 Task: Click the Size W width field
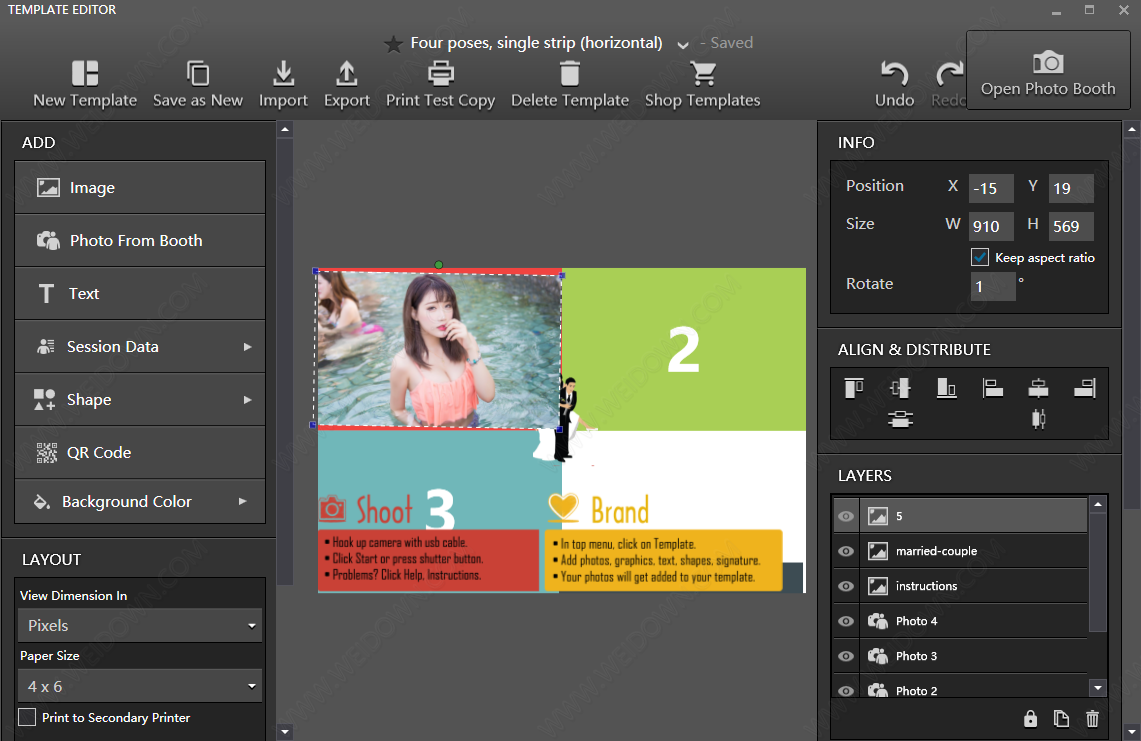tap(991, 226)
